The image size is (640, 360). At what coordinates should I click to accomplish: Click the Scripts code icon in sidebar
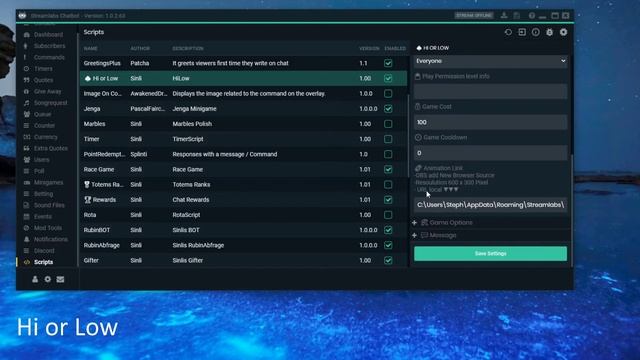27,262
